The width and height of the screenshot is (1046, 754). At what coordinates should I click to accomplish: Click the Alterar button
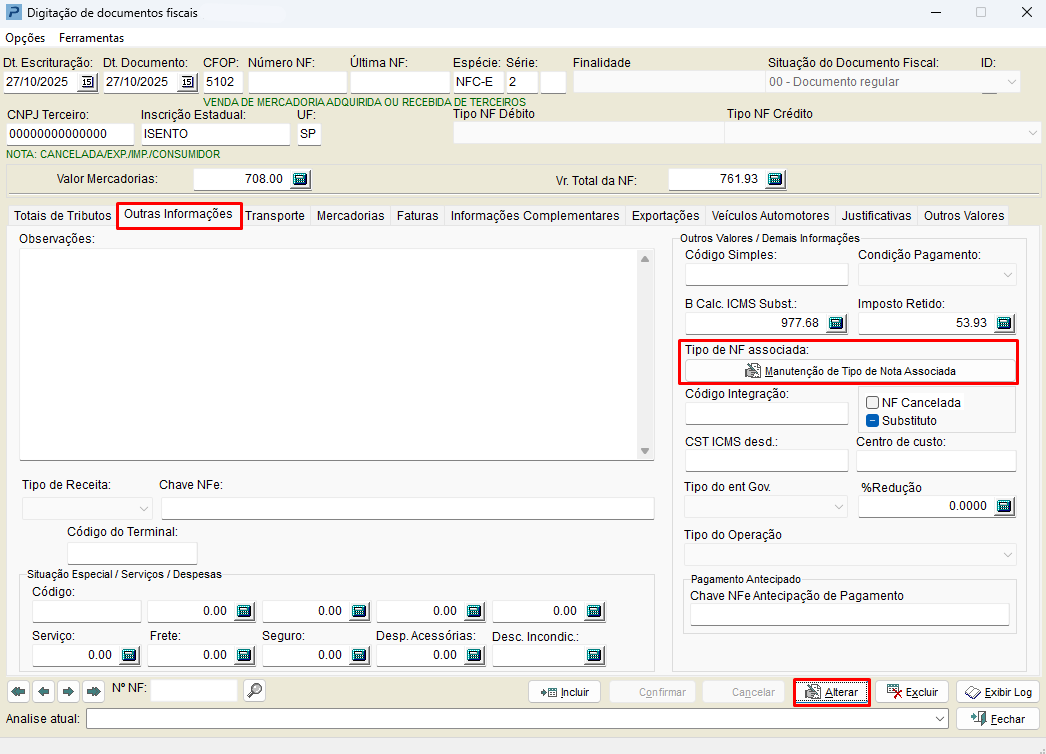point(831,692)
